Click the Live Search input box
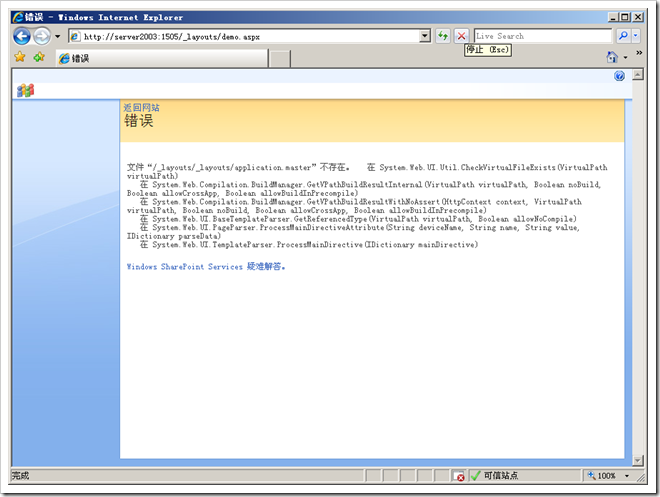 pyautogui.click(x=543, y=36)
